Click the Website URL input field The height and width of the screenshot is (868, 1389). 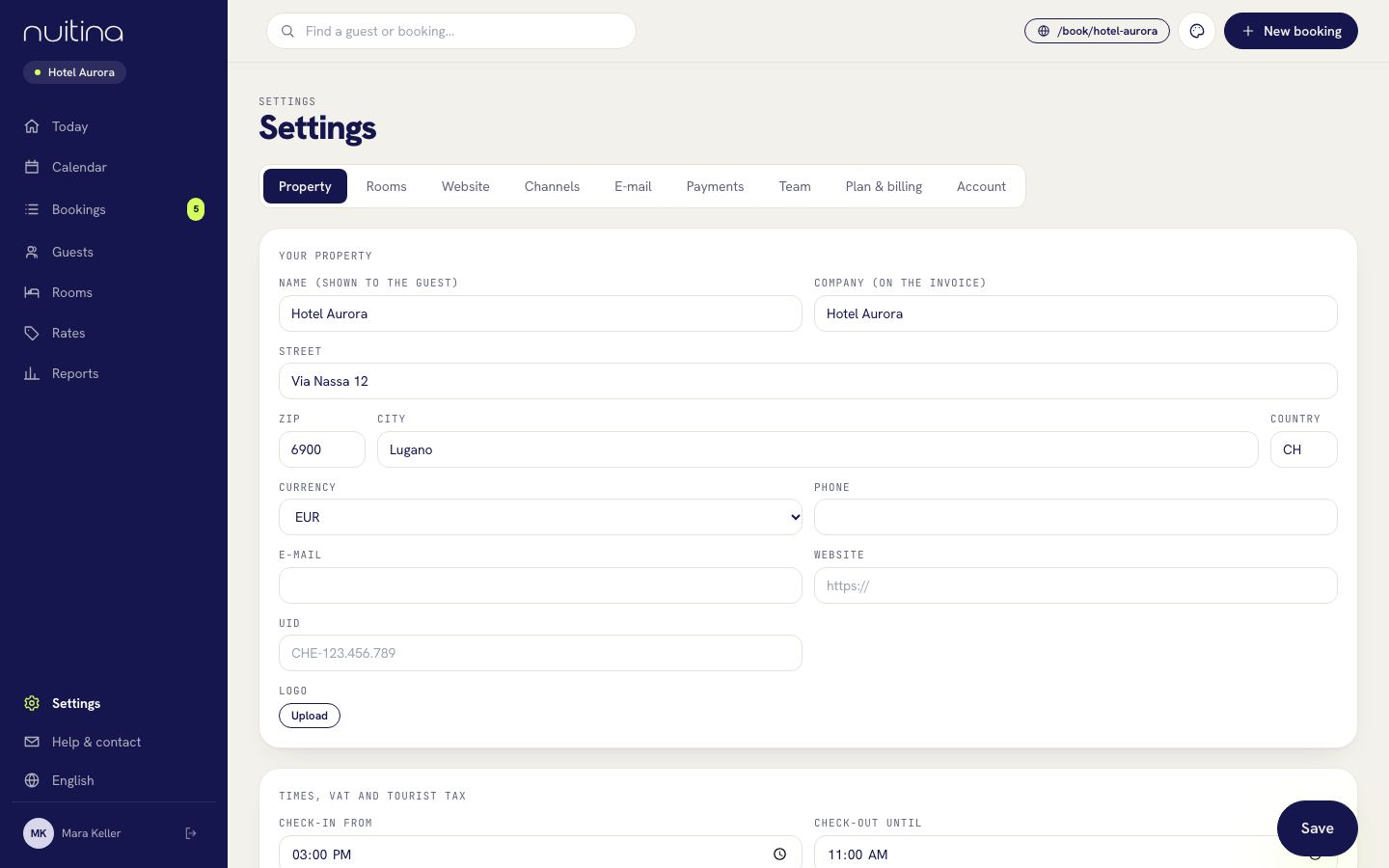click(1076, 585)
